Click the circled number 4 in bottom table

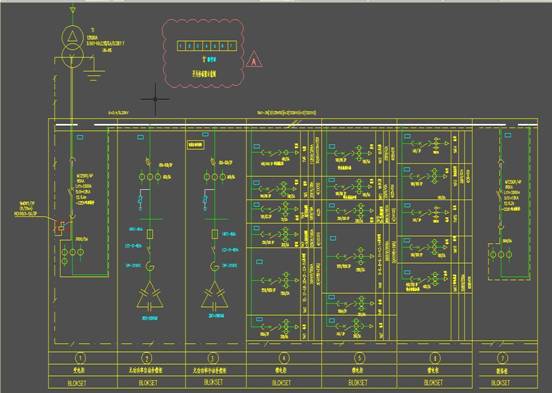tap(284, 358)
